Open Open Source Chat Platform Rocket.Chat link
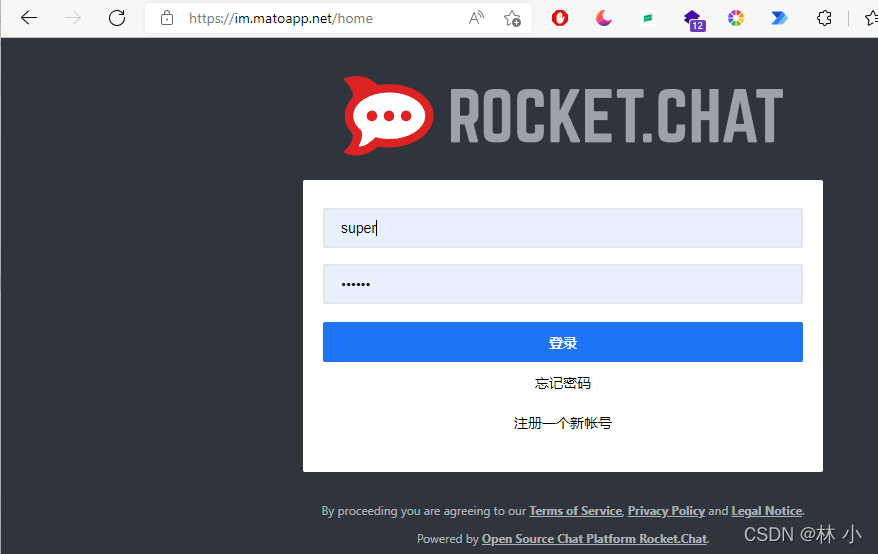The image size is (878, 554). click(595, 539)
